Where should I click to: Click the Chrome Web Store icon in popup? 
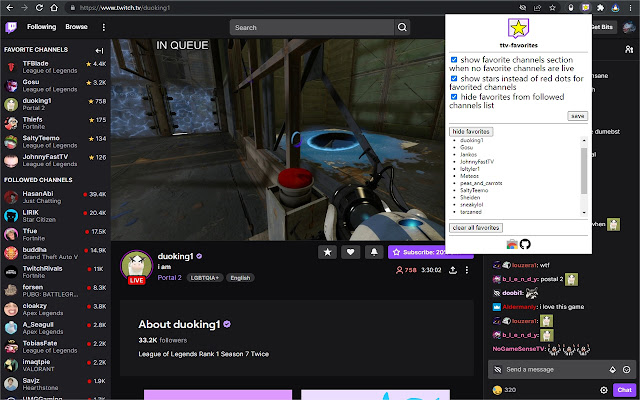[512, 244]
